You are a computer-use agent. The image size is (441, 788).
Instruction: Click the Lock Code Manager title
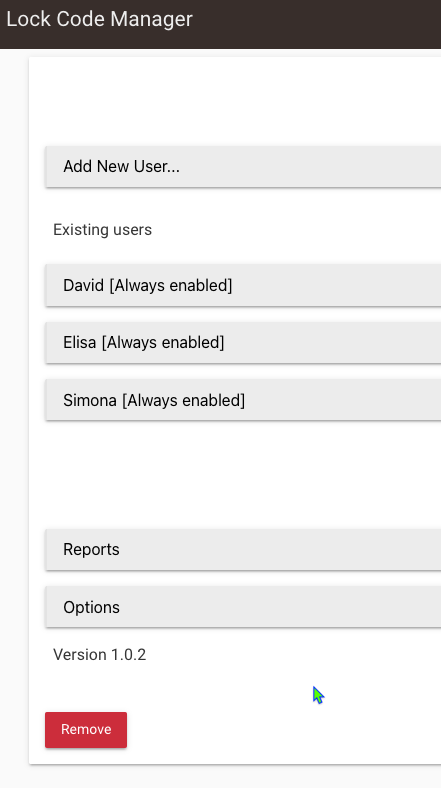coord(99,20)
